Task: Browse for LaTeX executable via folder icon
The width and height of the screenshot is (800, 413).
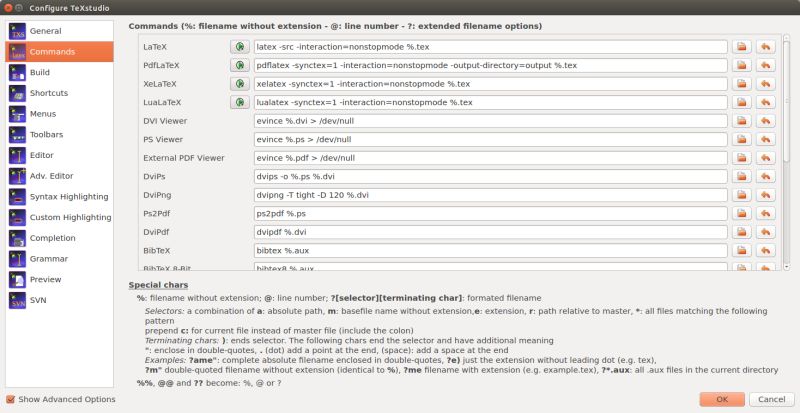Action: pyautogui.click(x=742, y=47)
